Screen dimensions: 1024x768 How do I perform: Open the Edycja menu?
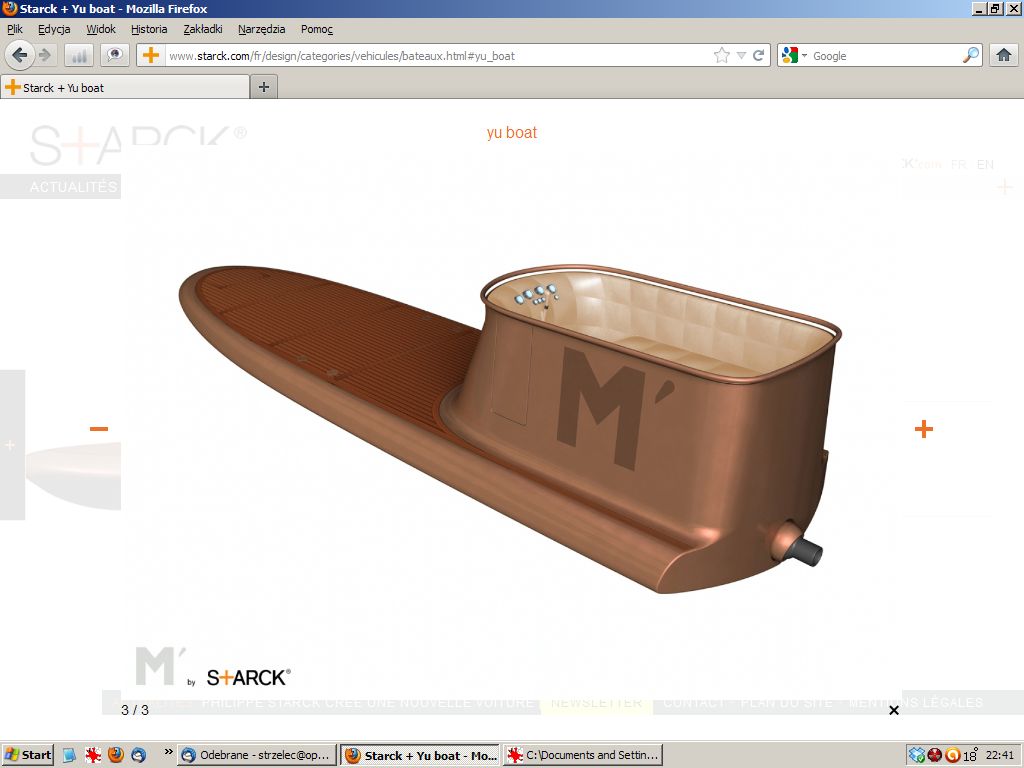[x=54, y=29]
